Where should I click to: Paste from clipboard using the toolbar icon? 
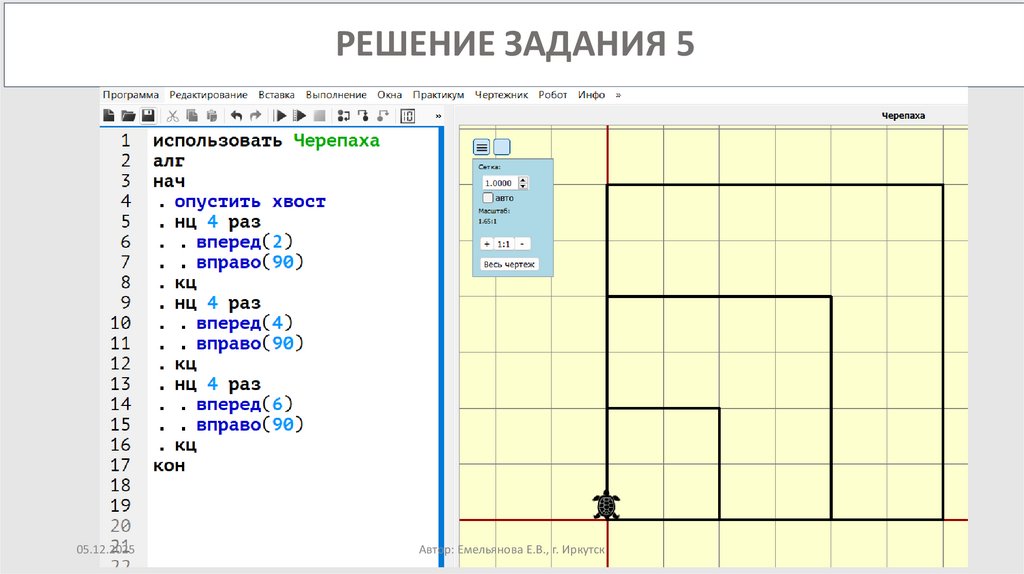pyautogui.click(x=212, y=116)
